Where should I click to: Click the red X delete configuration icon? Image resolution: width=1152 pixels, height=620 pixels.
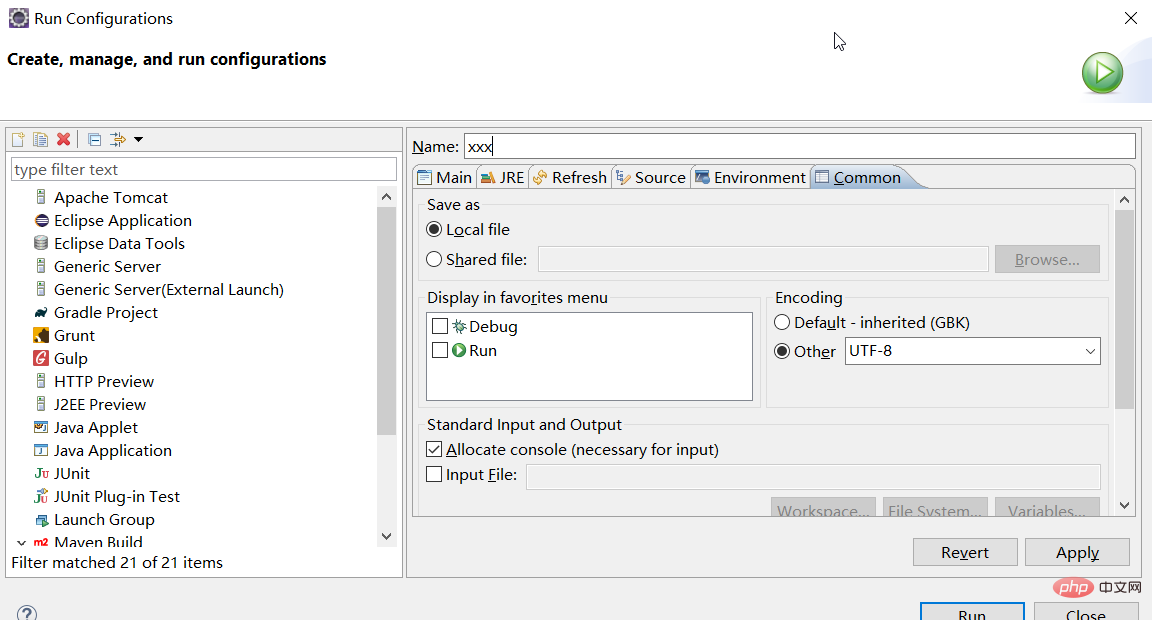64,140
